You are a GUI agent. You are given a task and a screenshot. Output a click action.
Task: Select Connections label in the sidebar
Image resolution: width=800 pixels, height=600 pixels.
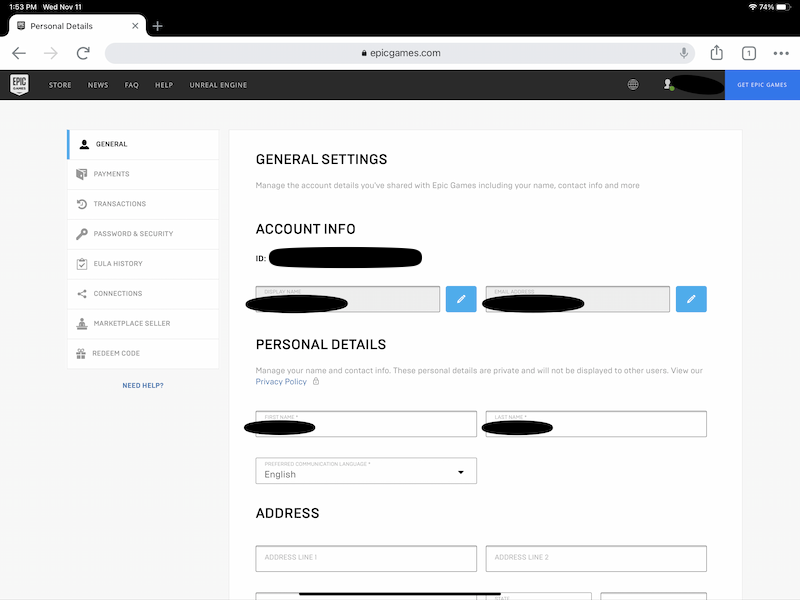click(118, 294)
